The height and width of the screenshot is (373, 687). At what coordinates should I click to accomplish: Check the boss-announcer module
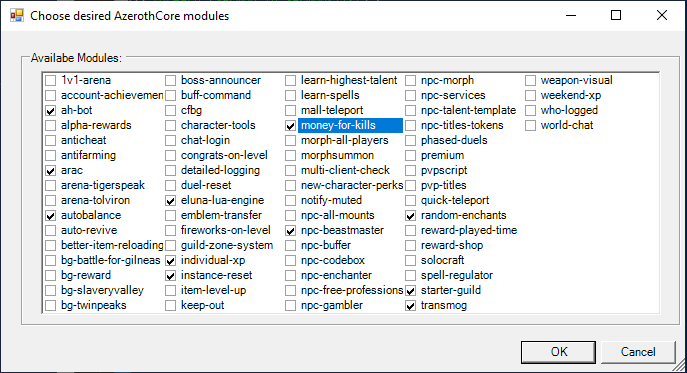pyautogui.click(x=170, y=81)
